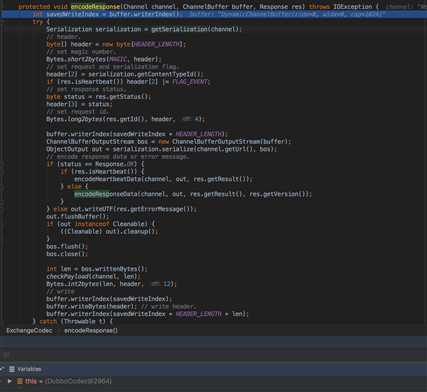Image resolution: width=427 pixels, height=392 pixels.
Task: Click the highlighted encodeResponse method name
Action: click(x=95, y=6)
